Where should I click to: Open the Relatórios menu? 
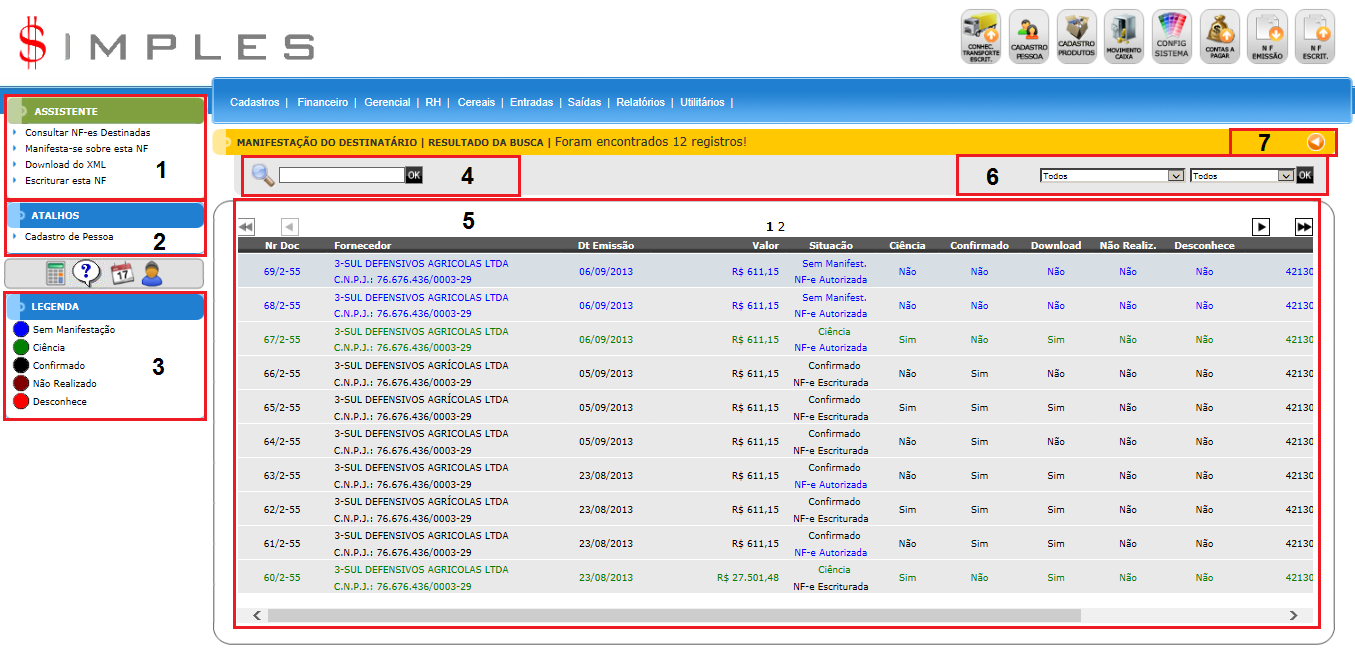coord(640,102)
